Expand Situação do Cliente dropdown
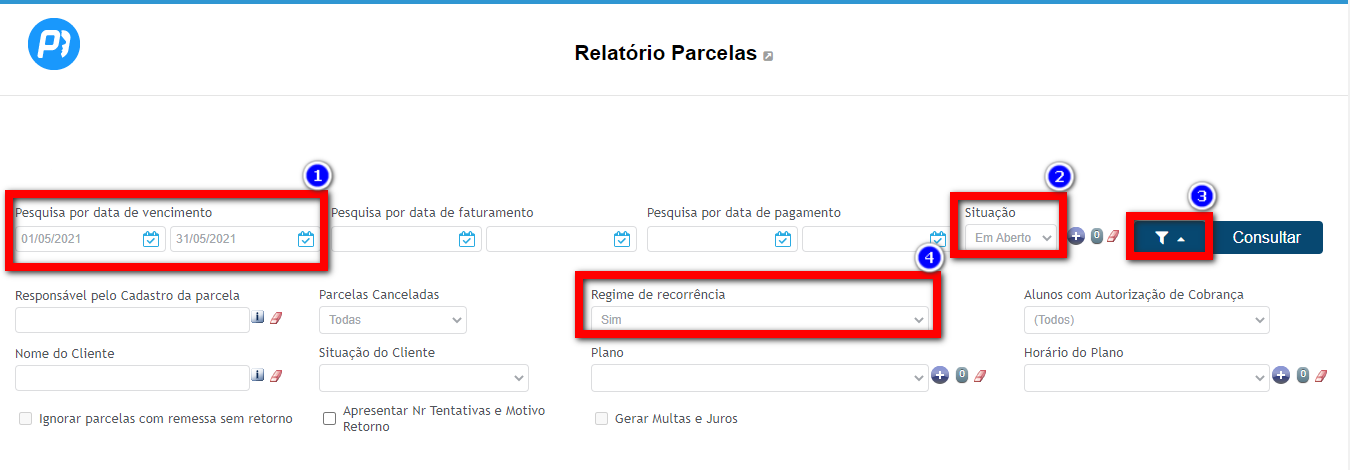Viewport: 1350px width, 470px height. 423,378
